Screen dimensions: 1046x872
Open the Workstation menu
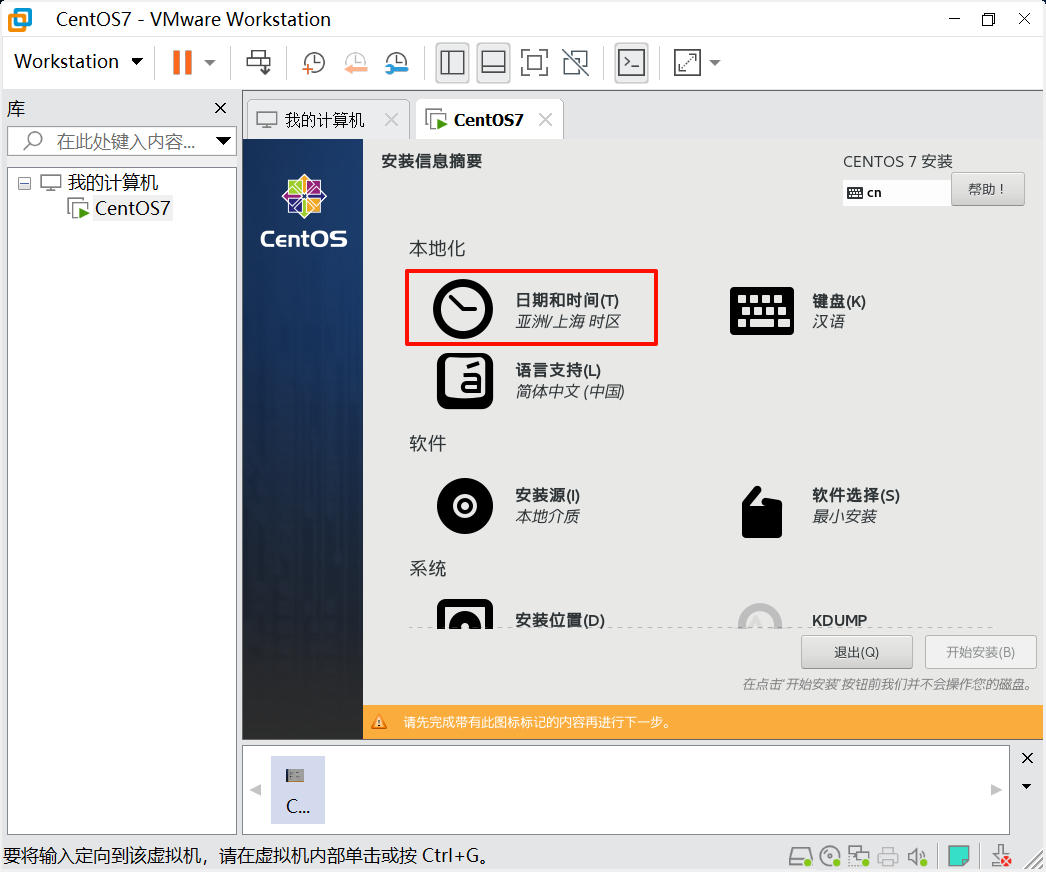(79, 61)
